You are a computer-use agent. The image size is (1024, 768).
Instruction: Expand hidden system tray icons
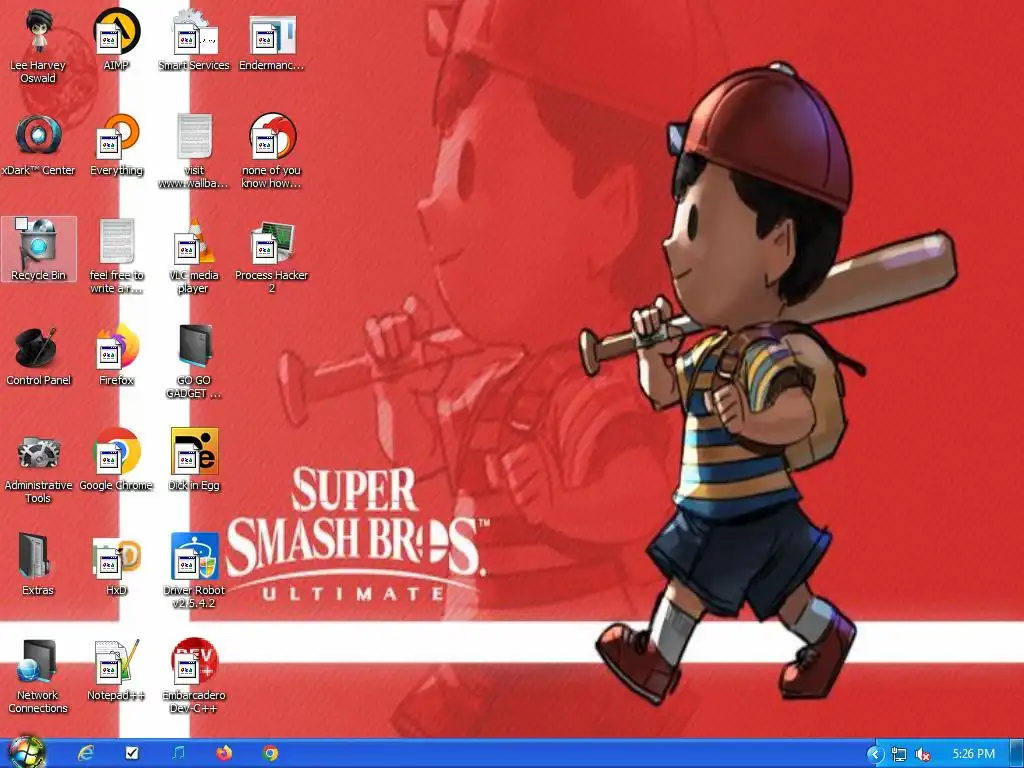(875, 754)
